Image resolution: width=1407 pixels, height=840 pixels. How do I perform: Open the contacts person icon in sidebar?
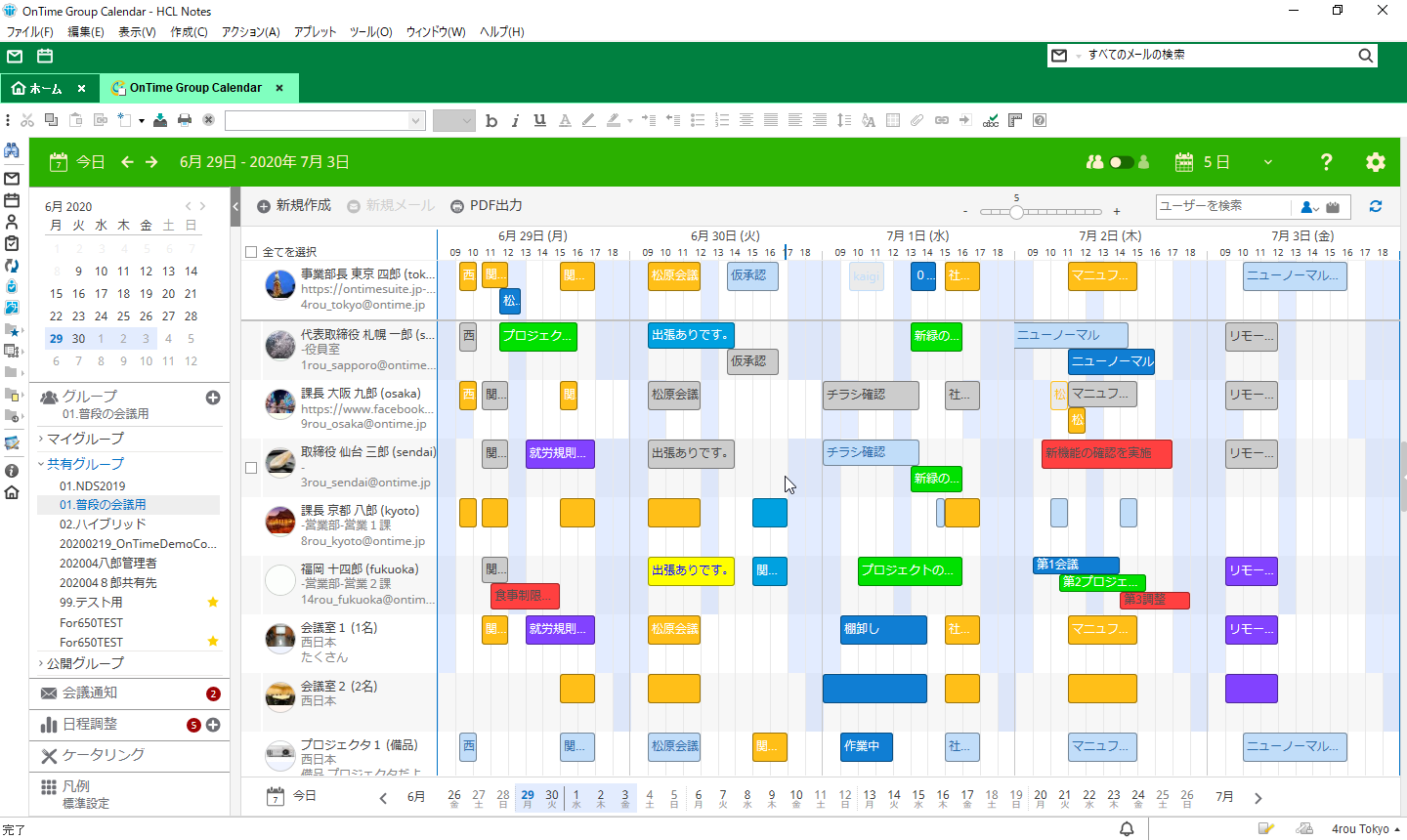(12, 222)
